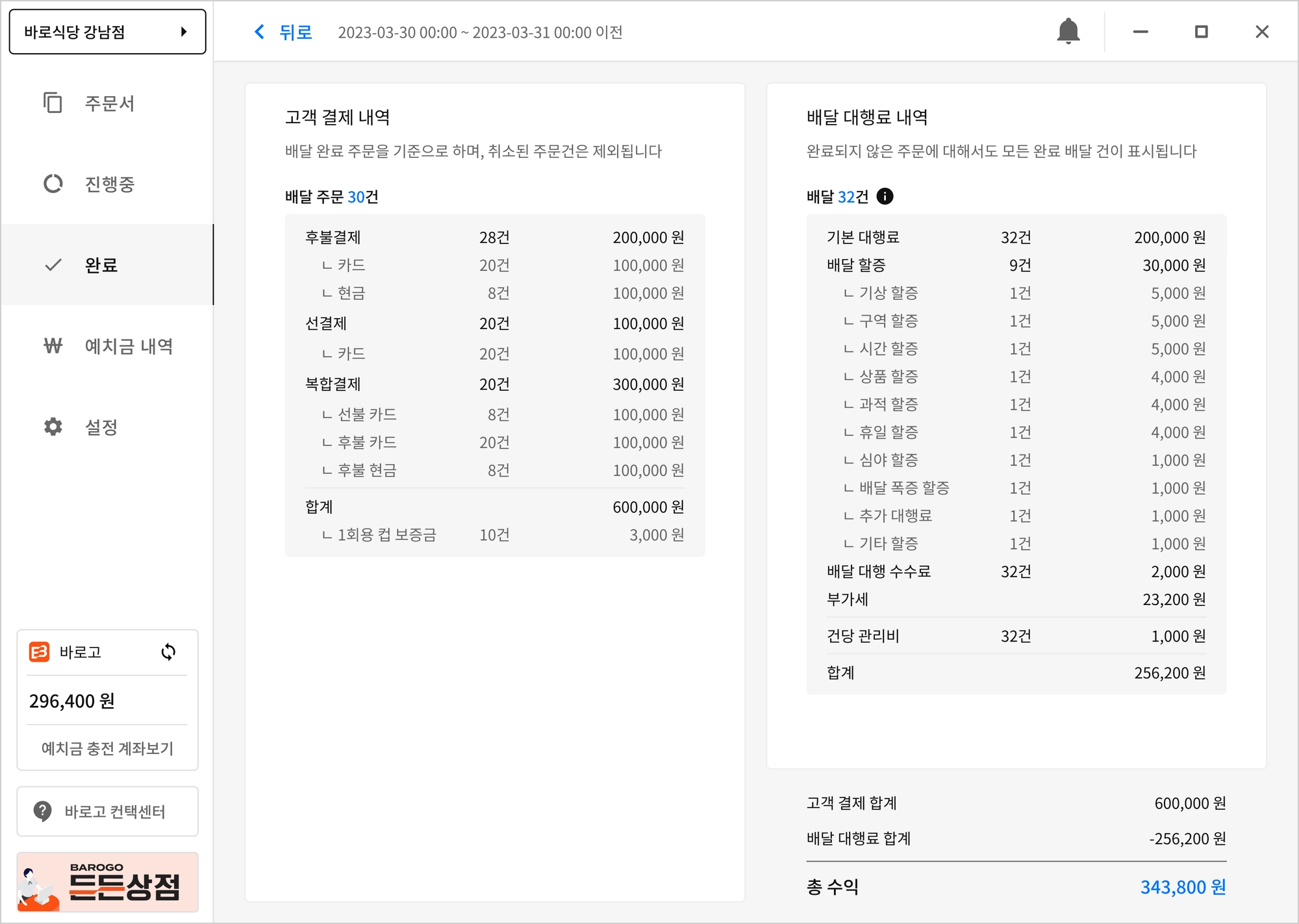Click the question mark help icon

tap(42, 811)
